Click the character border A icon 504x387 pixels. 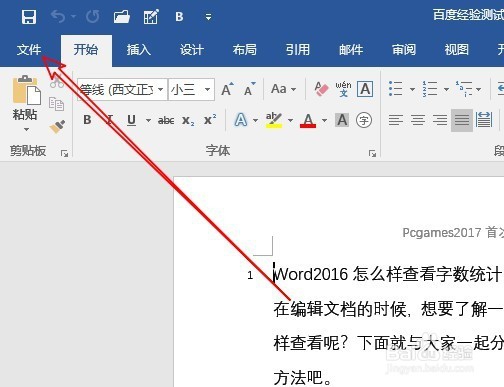[365, 89]
